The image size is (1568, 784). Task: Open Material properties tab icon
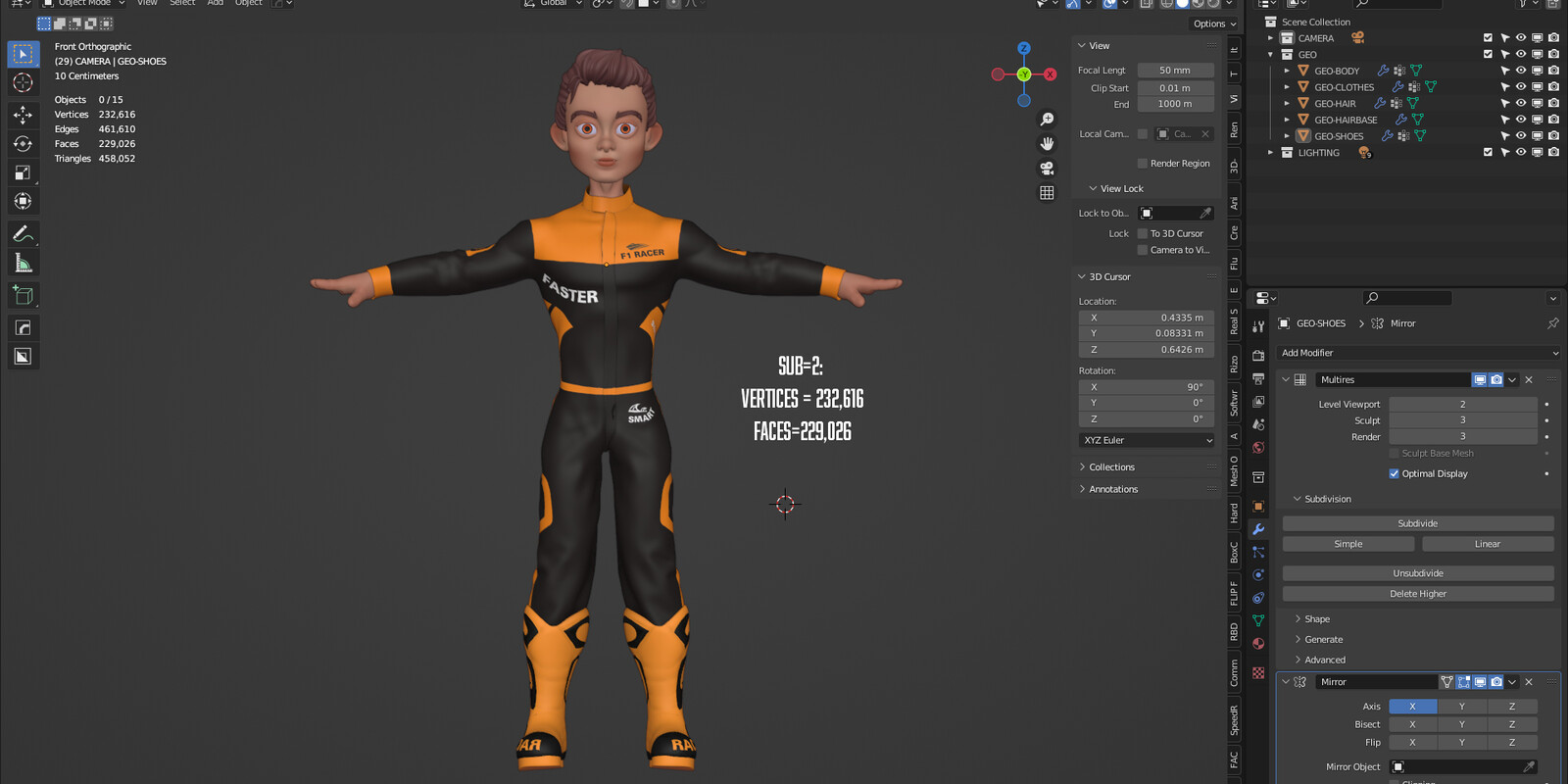tap(1258, 644)
